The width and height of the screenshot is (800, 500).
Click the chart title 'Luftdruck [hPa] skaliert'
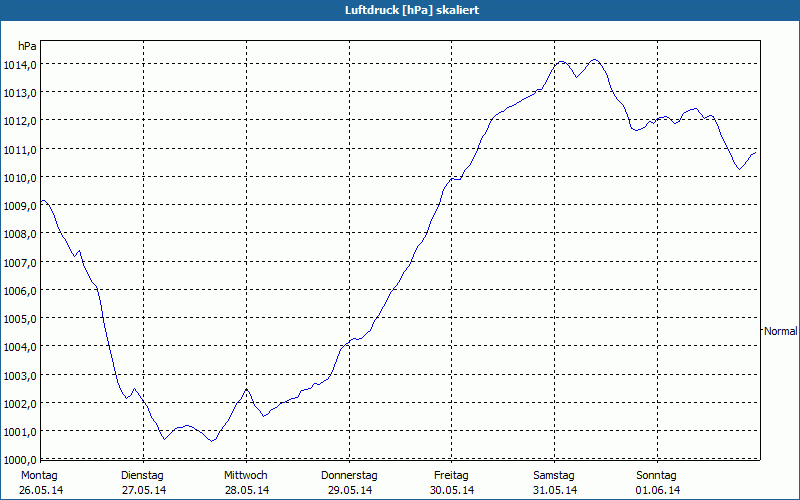click(412, 10)
